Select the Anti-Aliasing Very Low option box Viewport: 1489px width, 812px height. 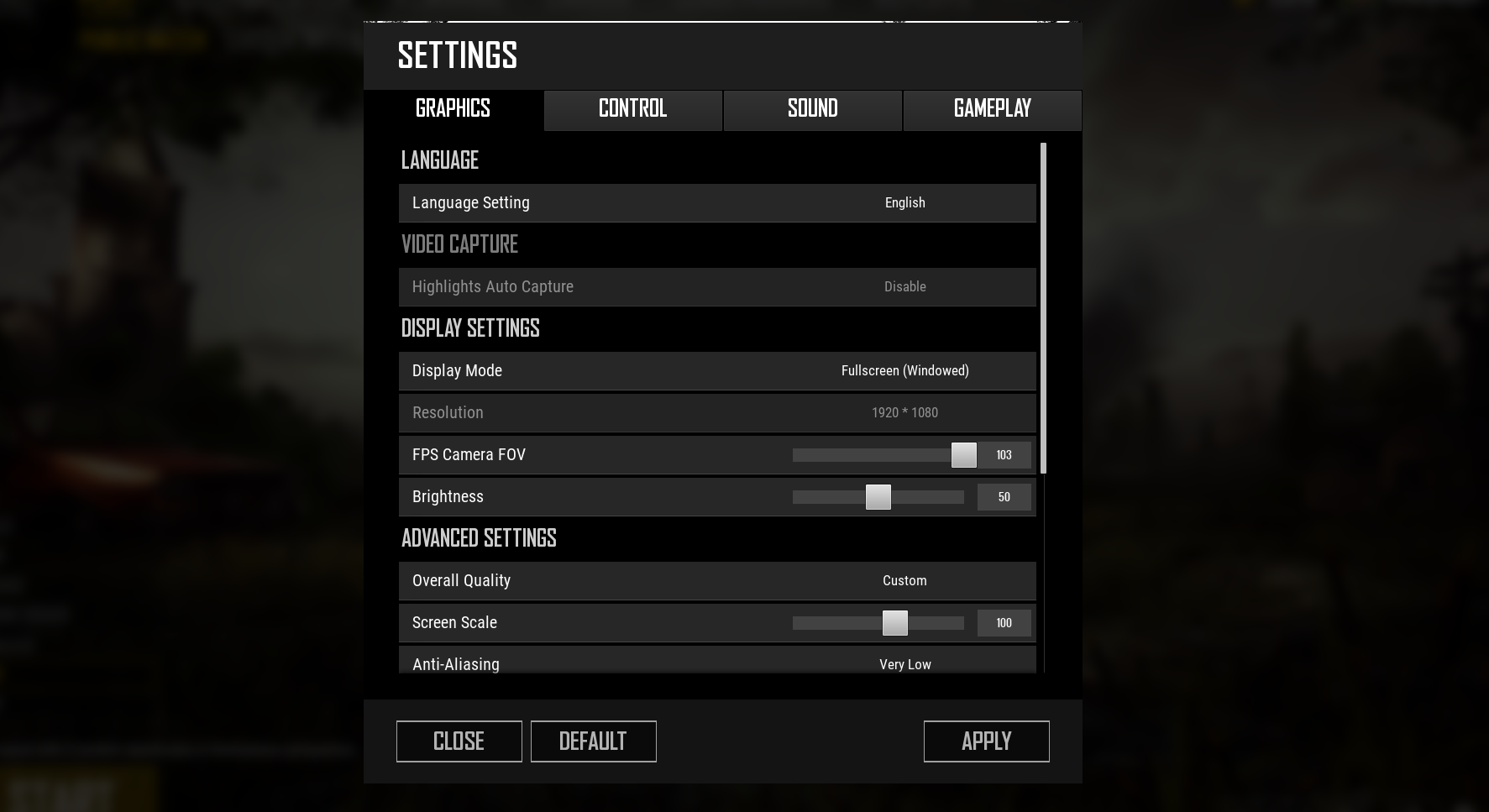point(904,663)
